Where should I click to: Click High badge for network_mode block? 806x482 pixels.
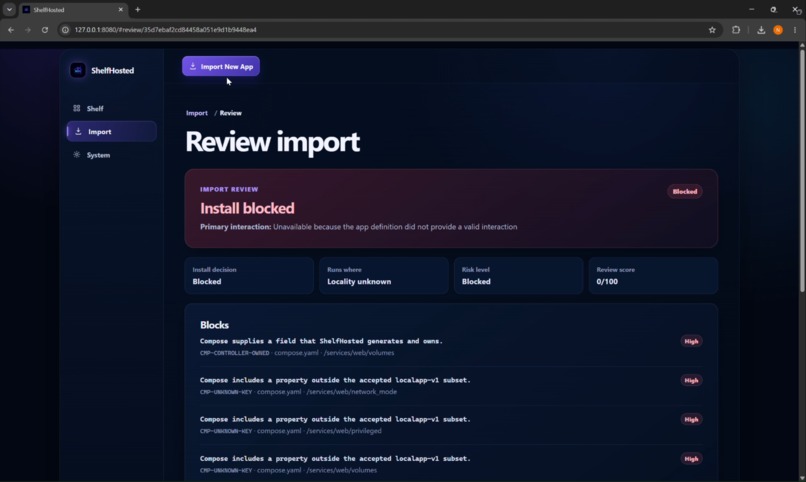click(x=691, y=380)
